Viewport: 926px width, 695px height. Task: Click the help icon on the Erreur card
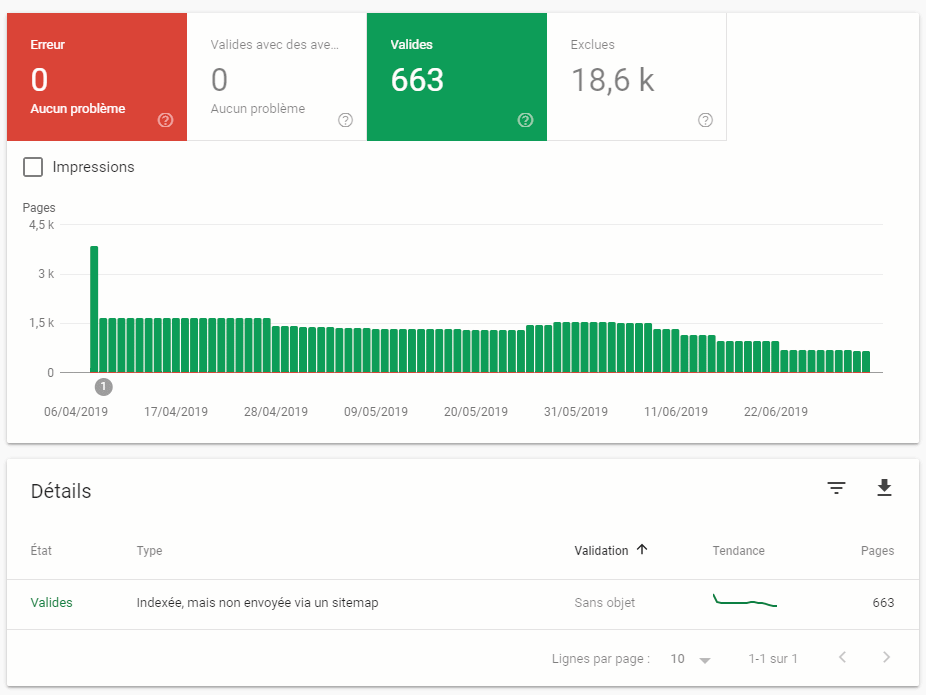coord(166,120)
